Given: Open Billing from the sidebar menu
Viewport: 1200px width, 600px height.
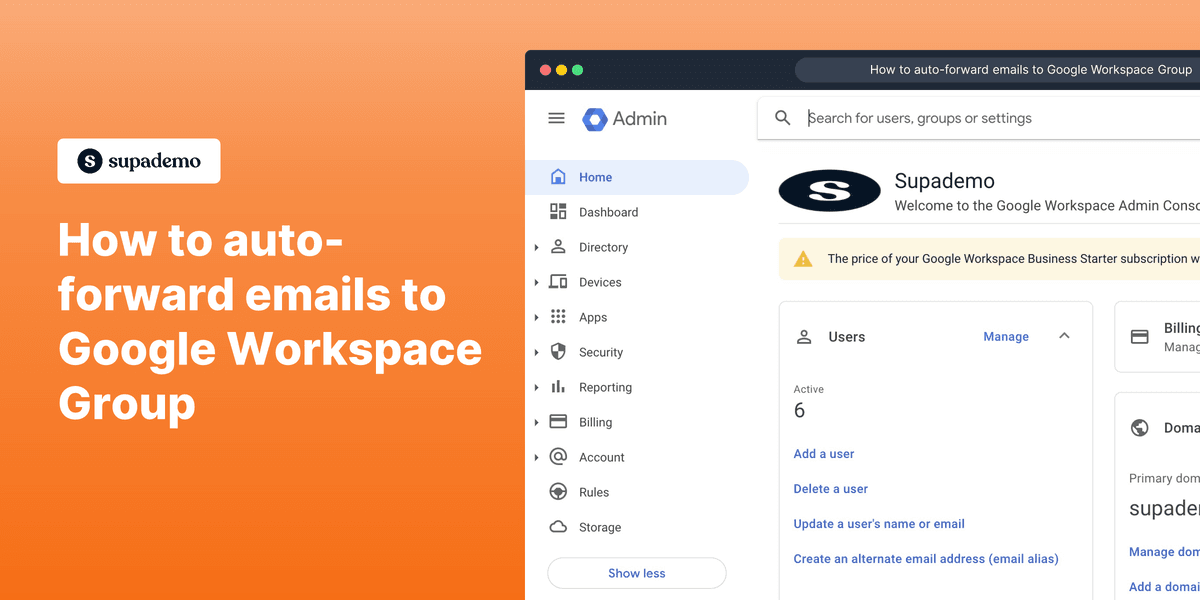Looking at the screenshot, I should coord(598,422).
